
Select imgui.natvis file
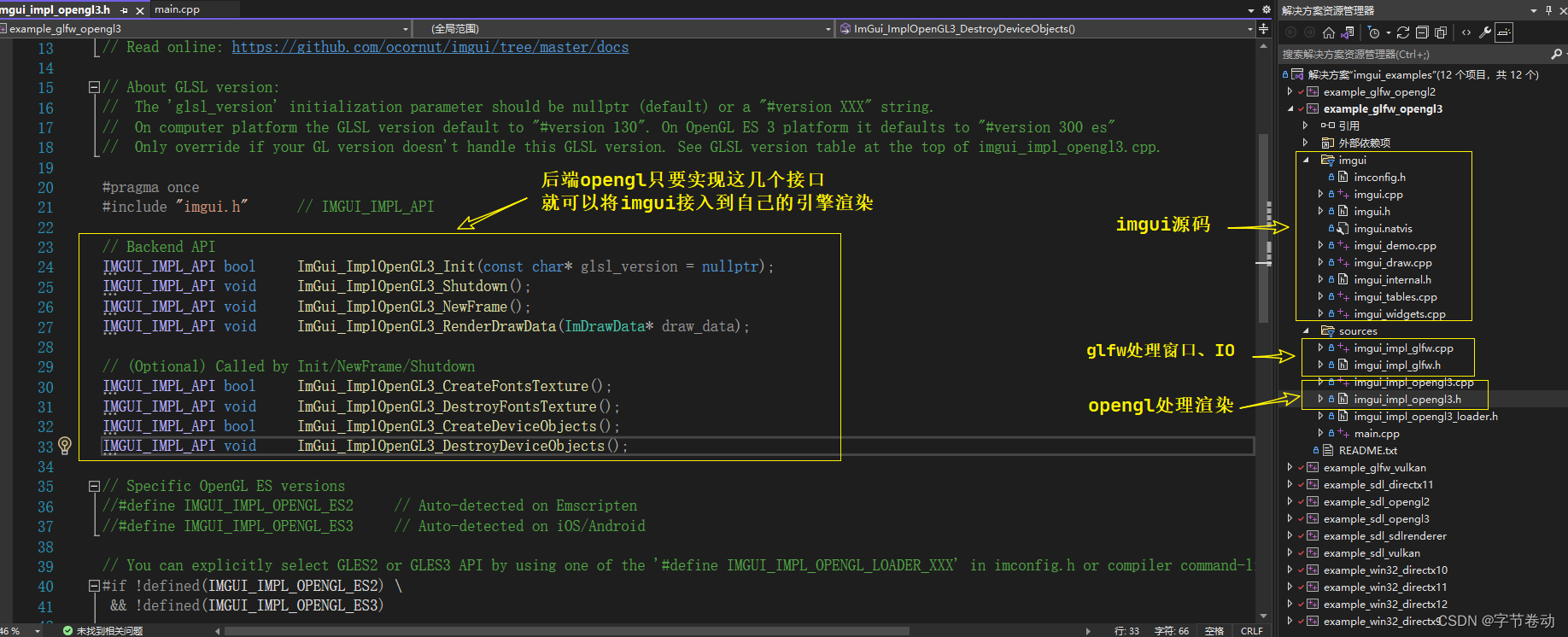[1383, 228]
